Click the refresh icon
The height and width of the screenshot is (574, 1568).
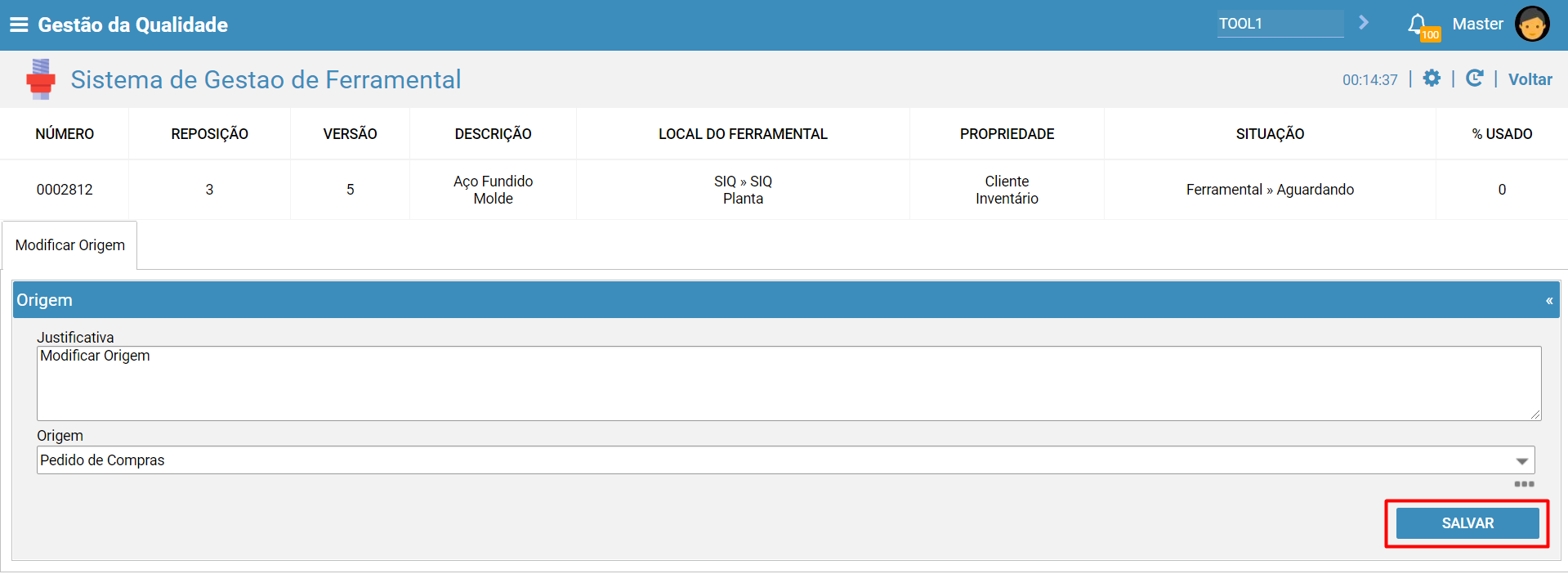point(1474,78)
